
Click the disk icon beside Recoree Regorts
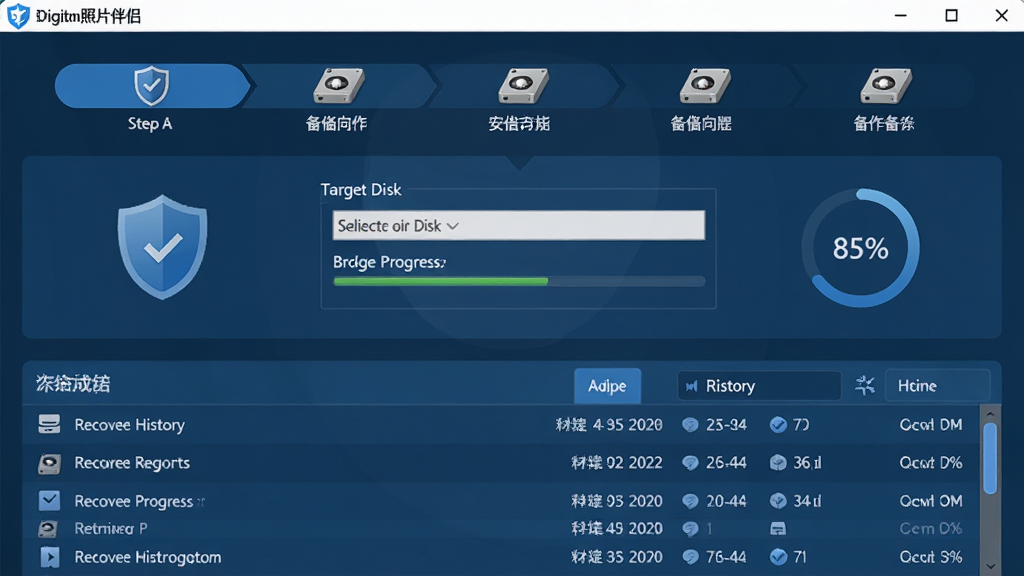coord(49,463)
